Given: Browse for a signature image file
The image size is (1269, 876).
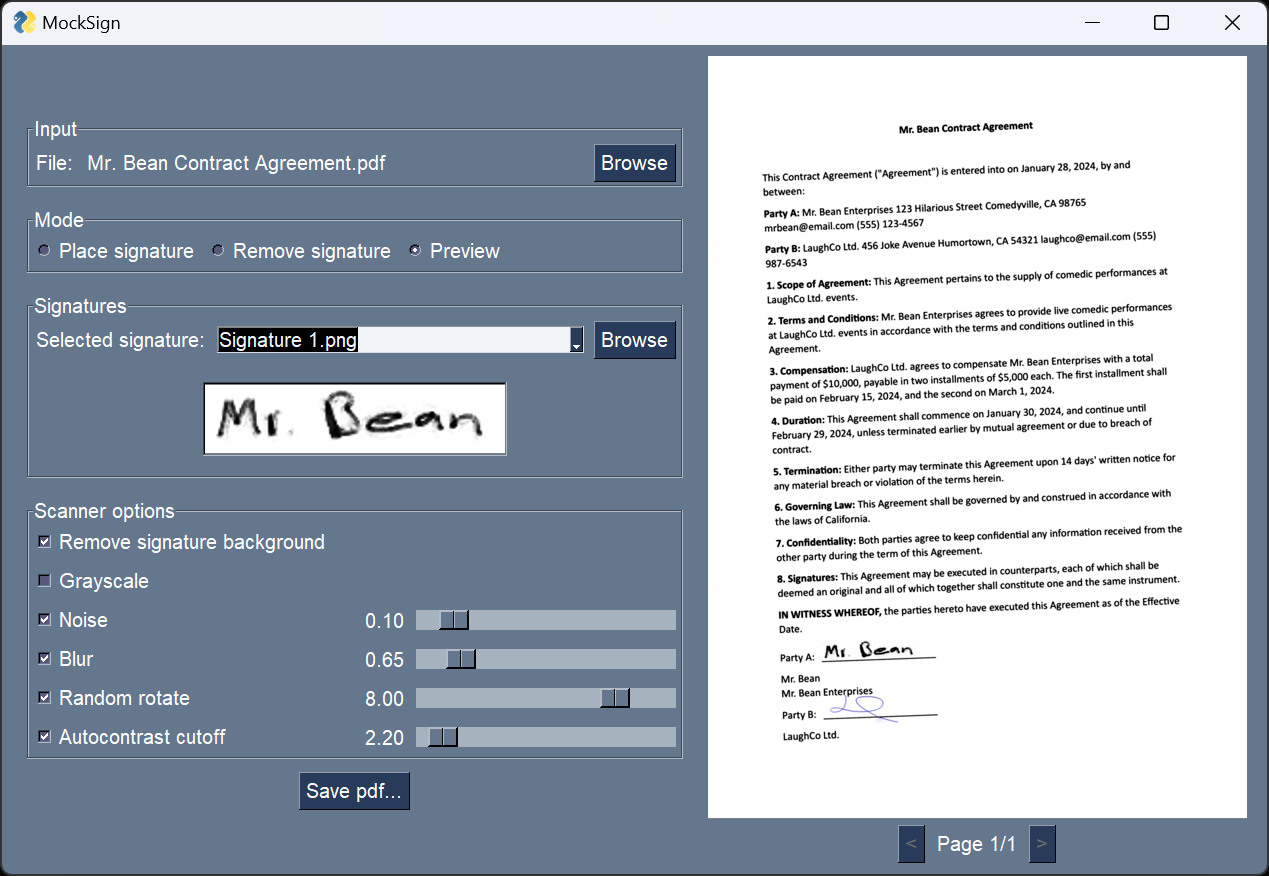Looking at the screenshot, I should pos(634,340).
